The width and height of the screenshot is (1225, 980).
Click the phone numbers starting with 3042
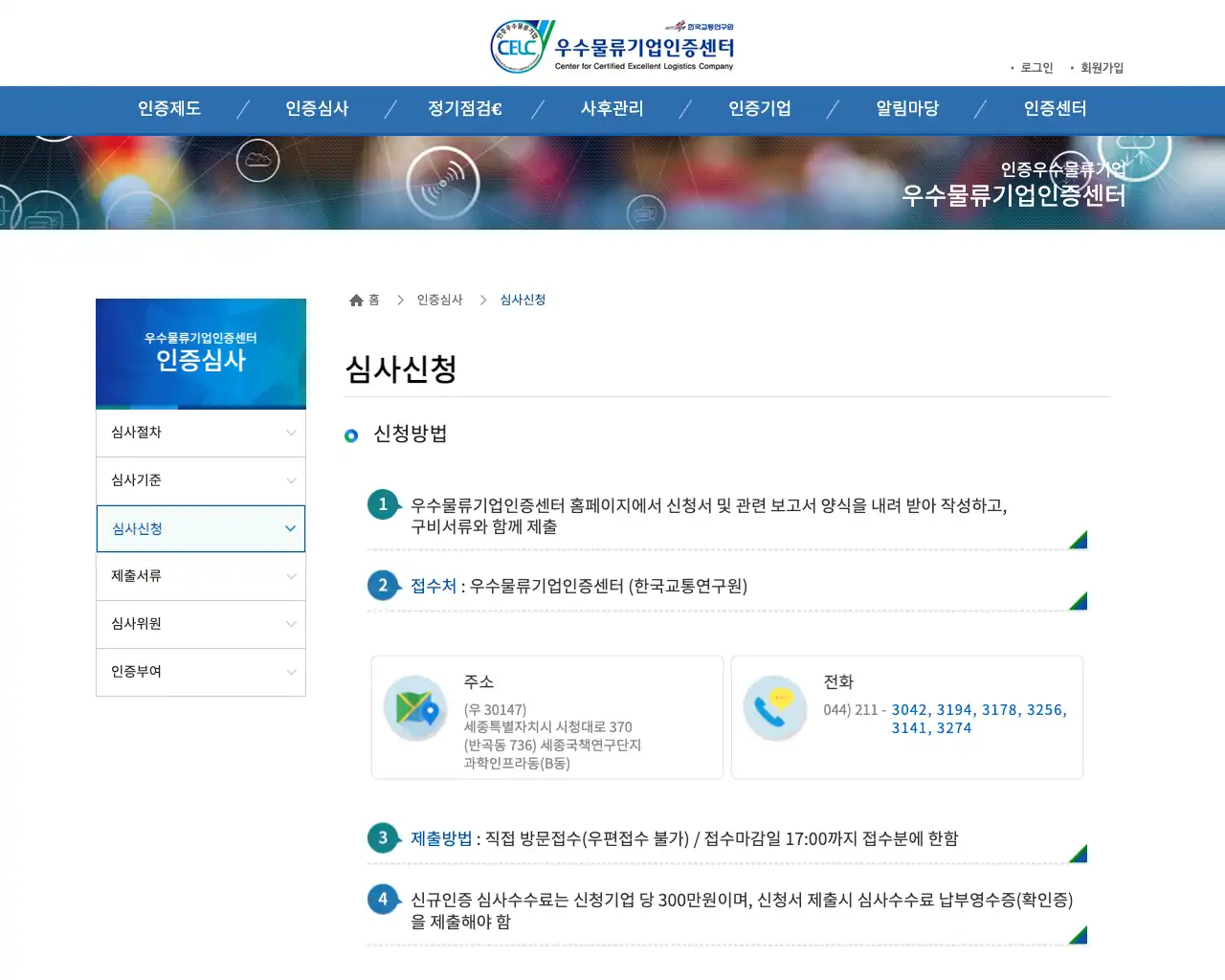[x=979, y=719]
